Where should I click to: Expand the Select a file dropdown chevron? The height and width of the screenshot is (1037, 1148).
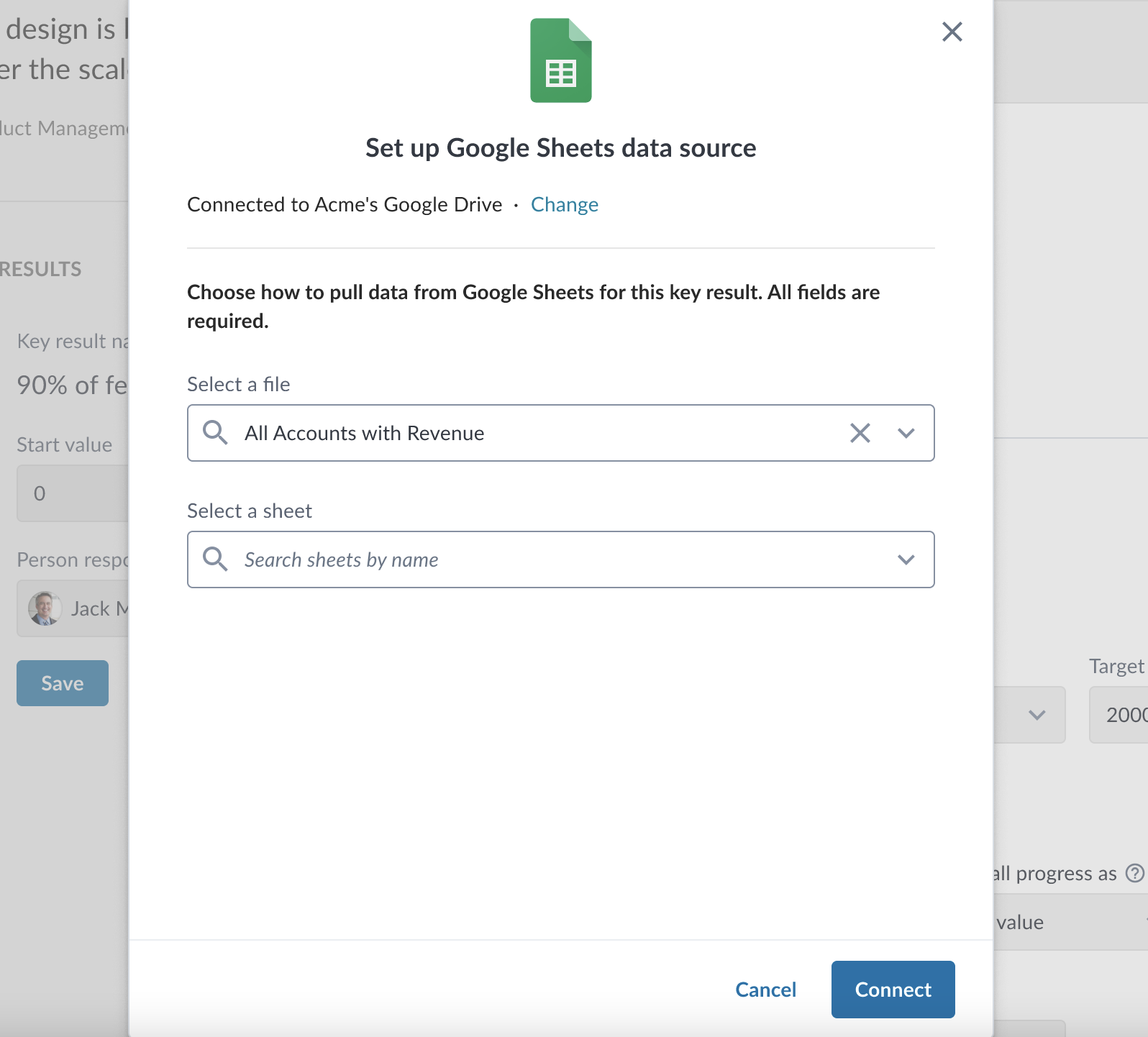tap(906, 433)
